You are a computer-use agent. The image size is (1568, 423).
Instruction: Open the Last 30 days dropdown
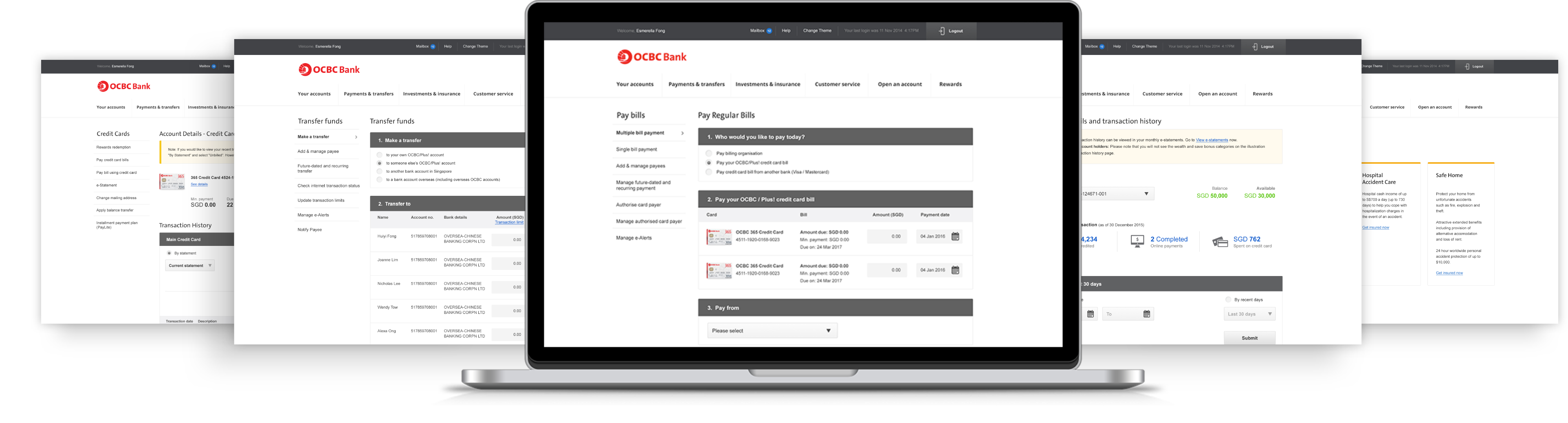1249,314
